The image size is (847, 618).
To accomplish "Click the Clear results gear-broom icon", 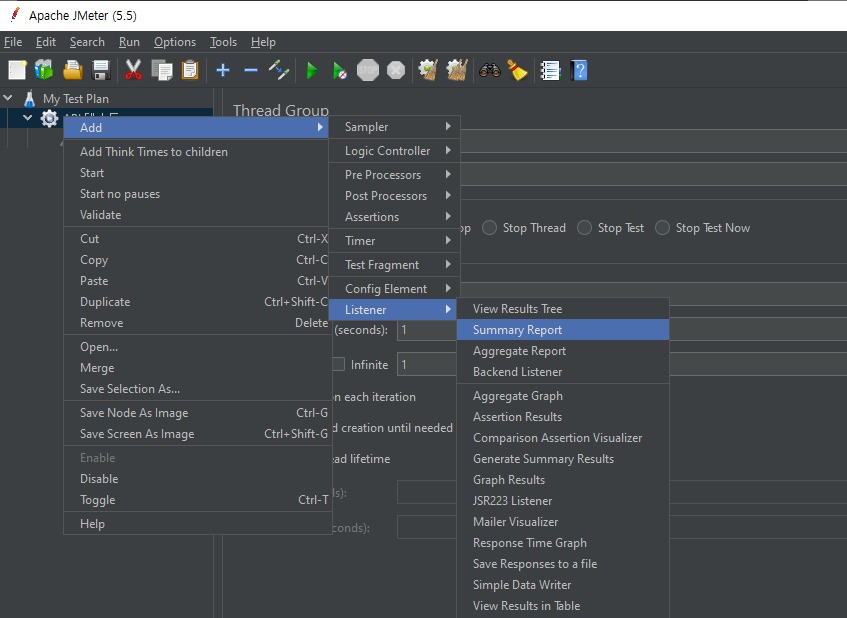I will [428, 70].
